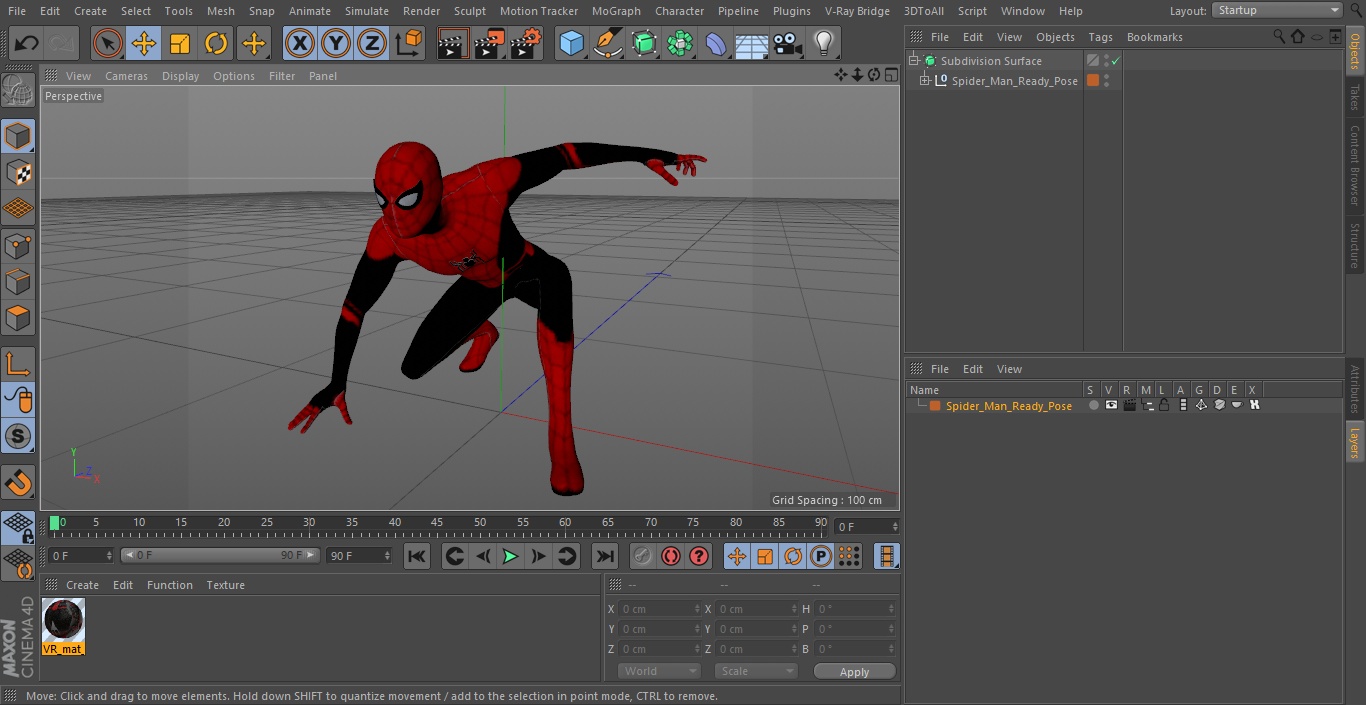Add a Cube primitive object

571,43
